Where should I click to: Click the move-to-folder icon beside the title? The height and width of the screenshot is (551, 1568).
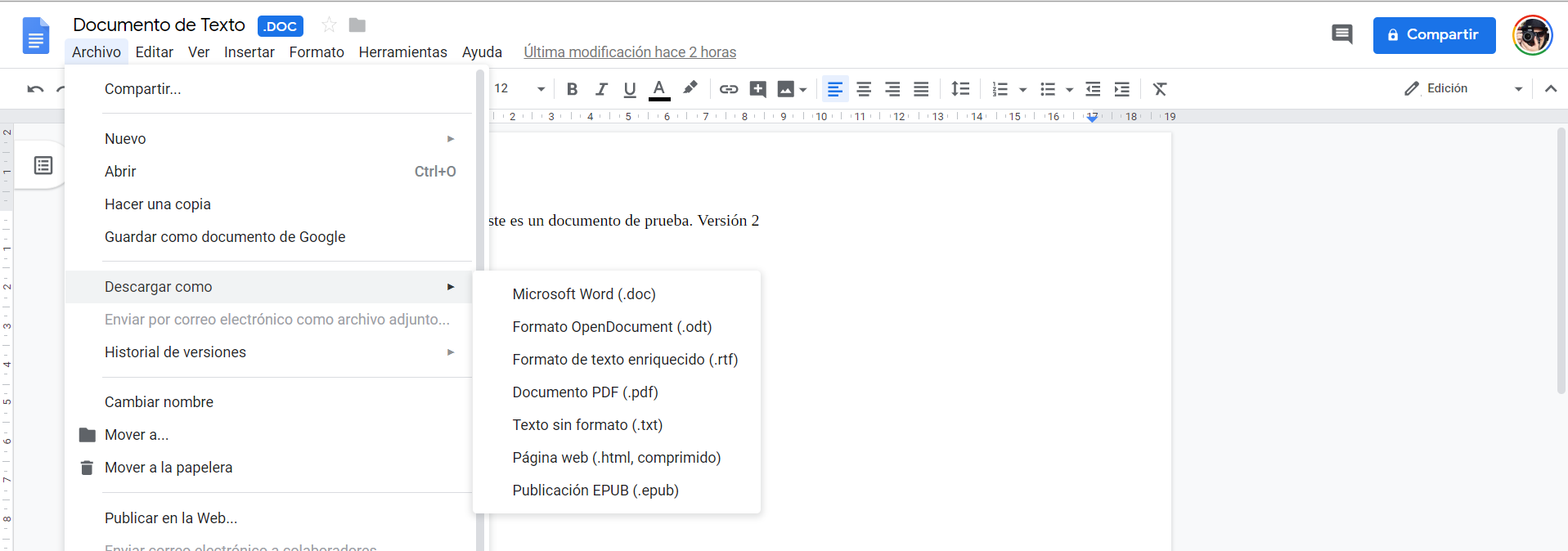(x=357, y=25)
